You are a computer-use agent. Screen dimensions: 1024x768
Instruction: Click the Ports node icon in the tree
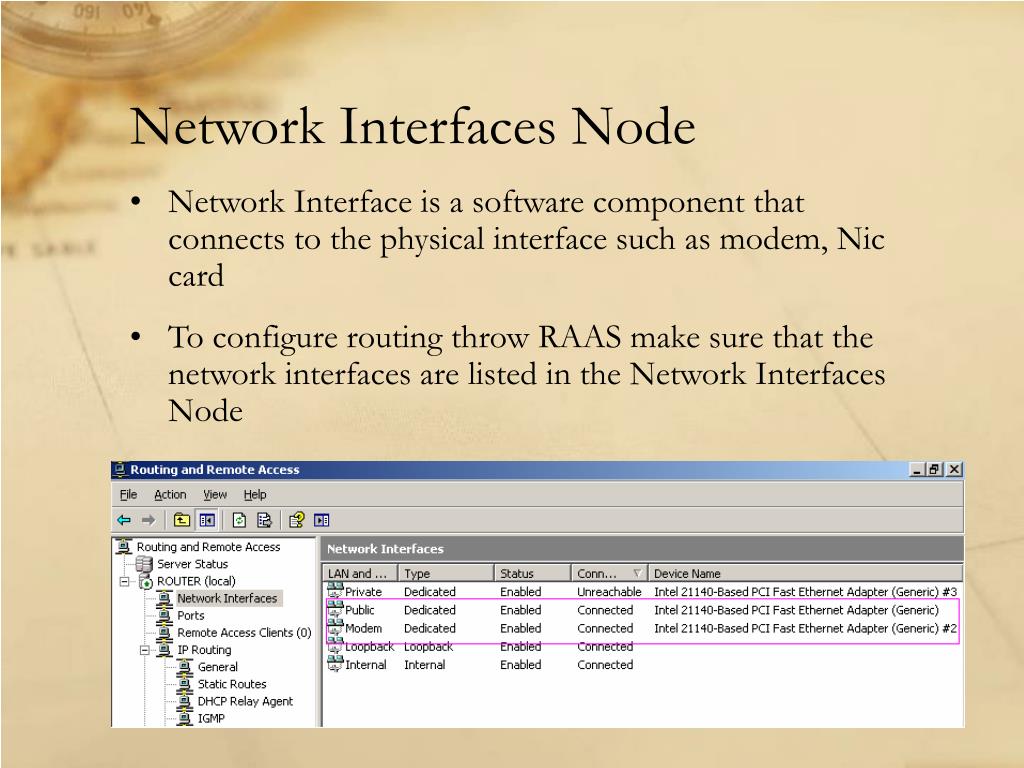coord(165,615)
